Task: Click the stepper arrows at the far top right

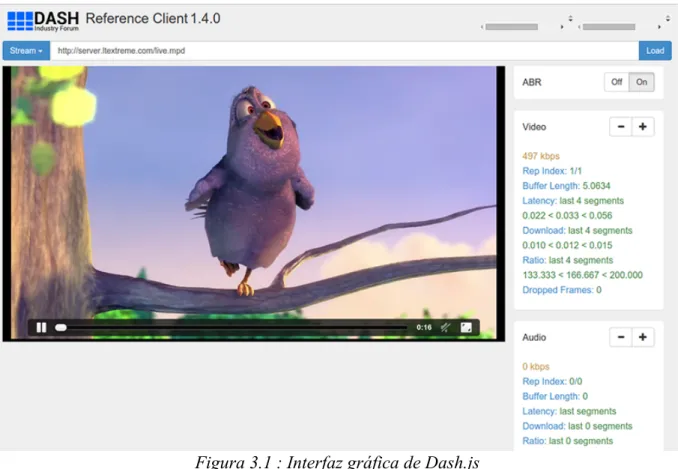Action: (668, 19)
